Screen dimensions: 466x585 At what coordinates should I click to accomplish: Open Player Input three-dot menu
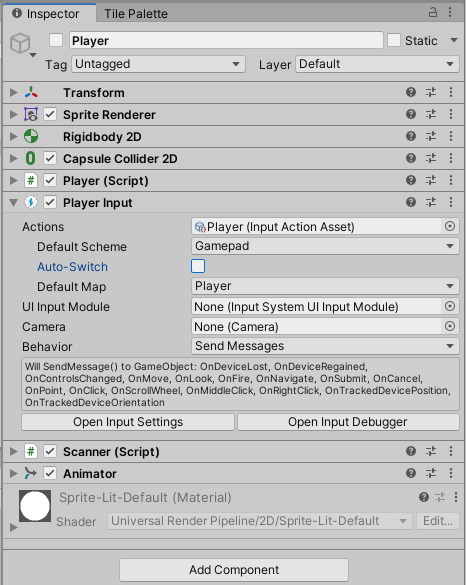coord(451,202)
